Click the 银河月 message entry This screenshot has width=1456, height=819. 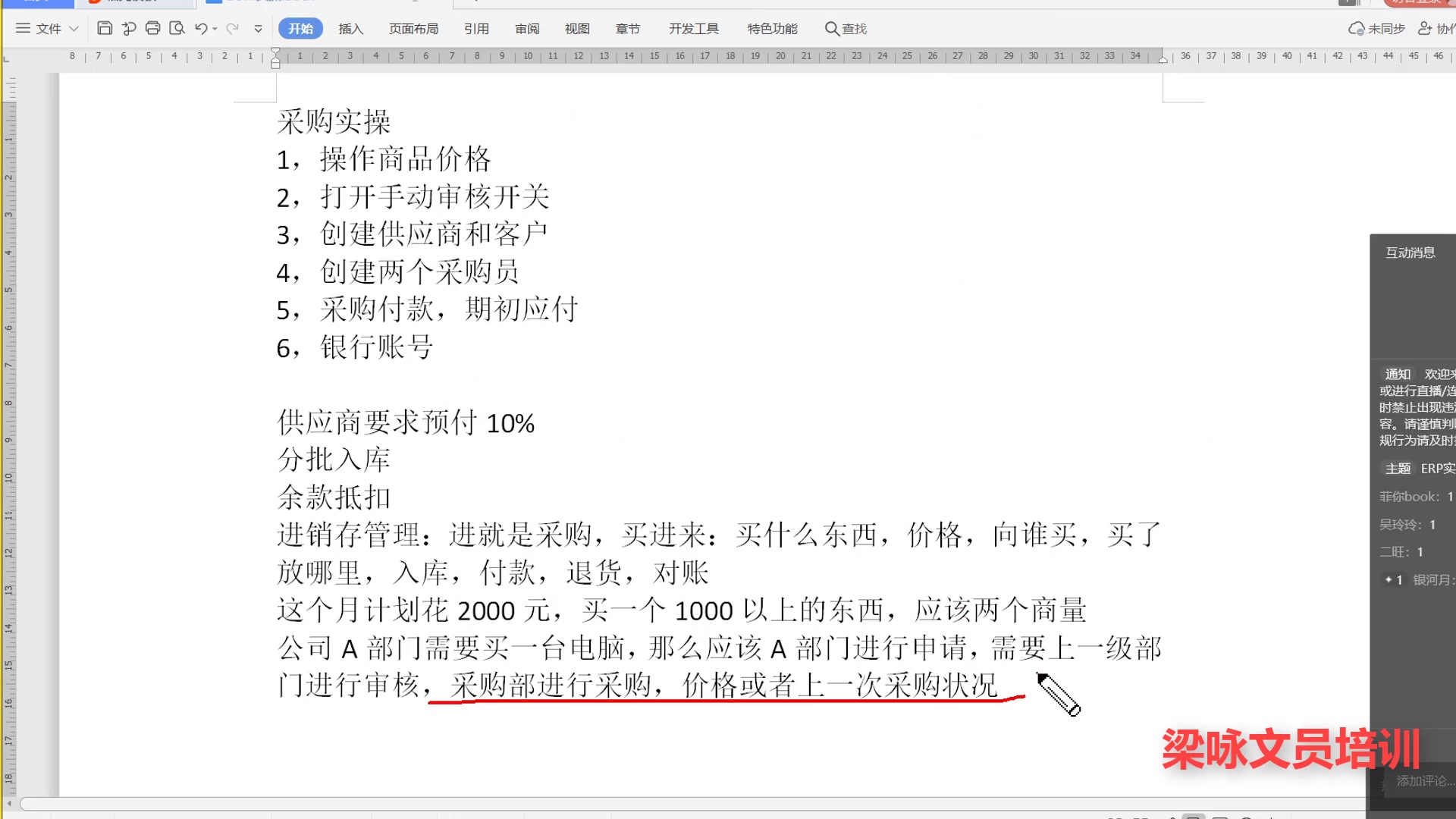[x=1418, y=580]
